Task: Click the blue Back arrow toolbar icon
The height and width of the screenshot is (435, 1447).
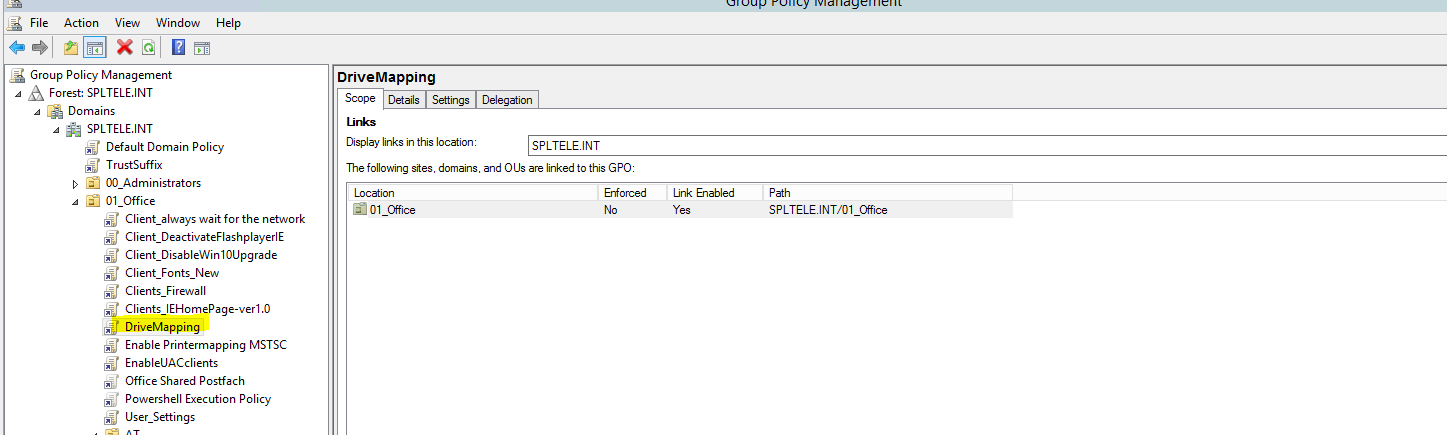Action: pos(17,47)
